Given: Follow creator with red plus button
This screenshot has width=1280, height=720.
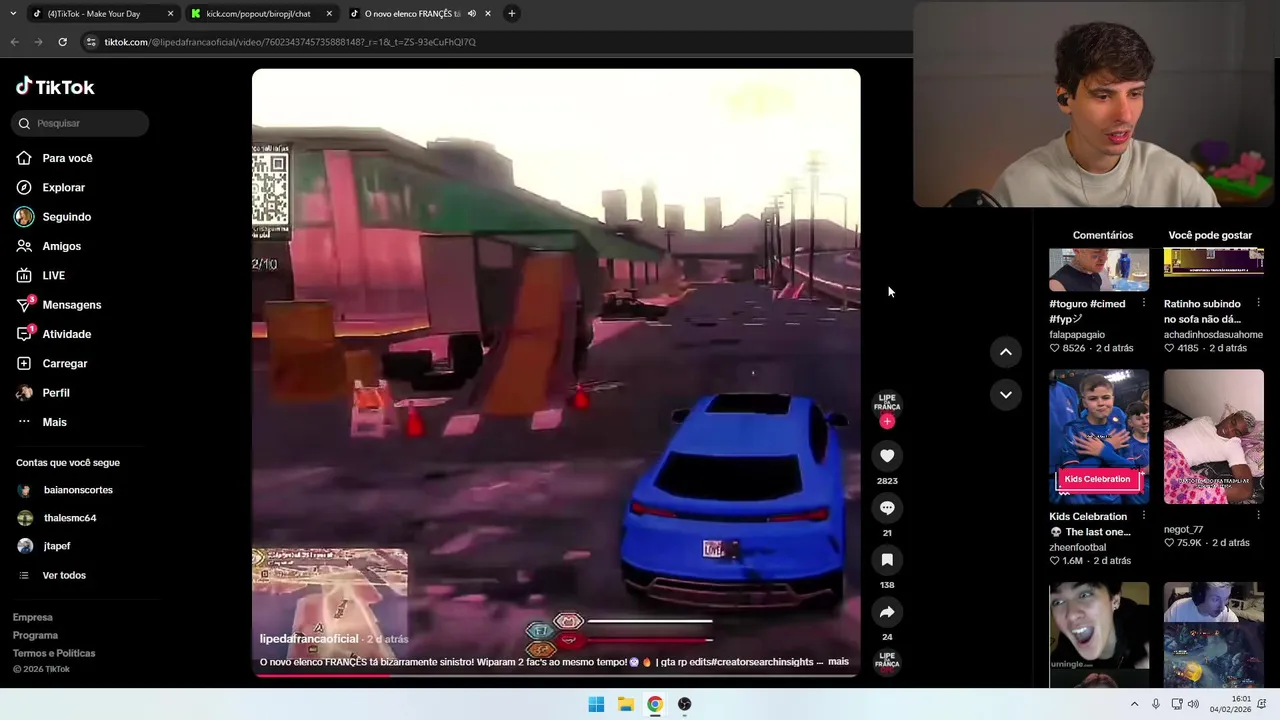Looking at the screenshot, I should coord(887,421).
